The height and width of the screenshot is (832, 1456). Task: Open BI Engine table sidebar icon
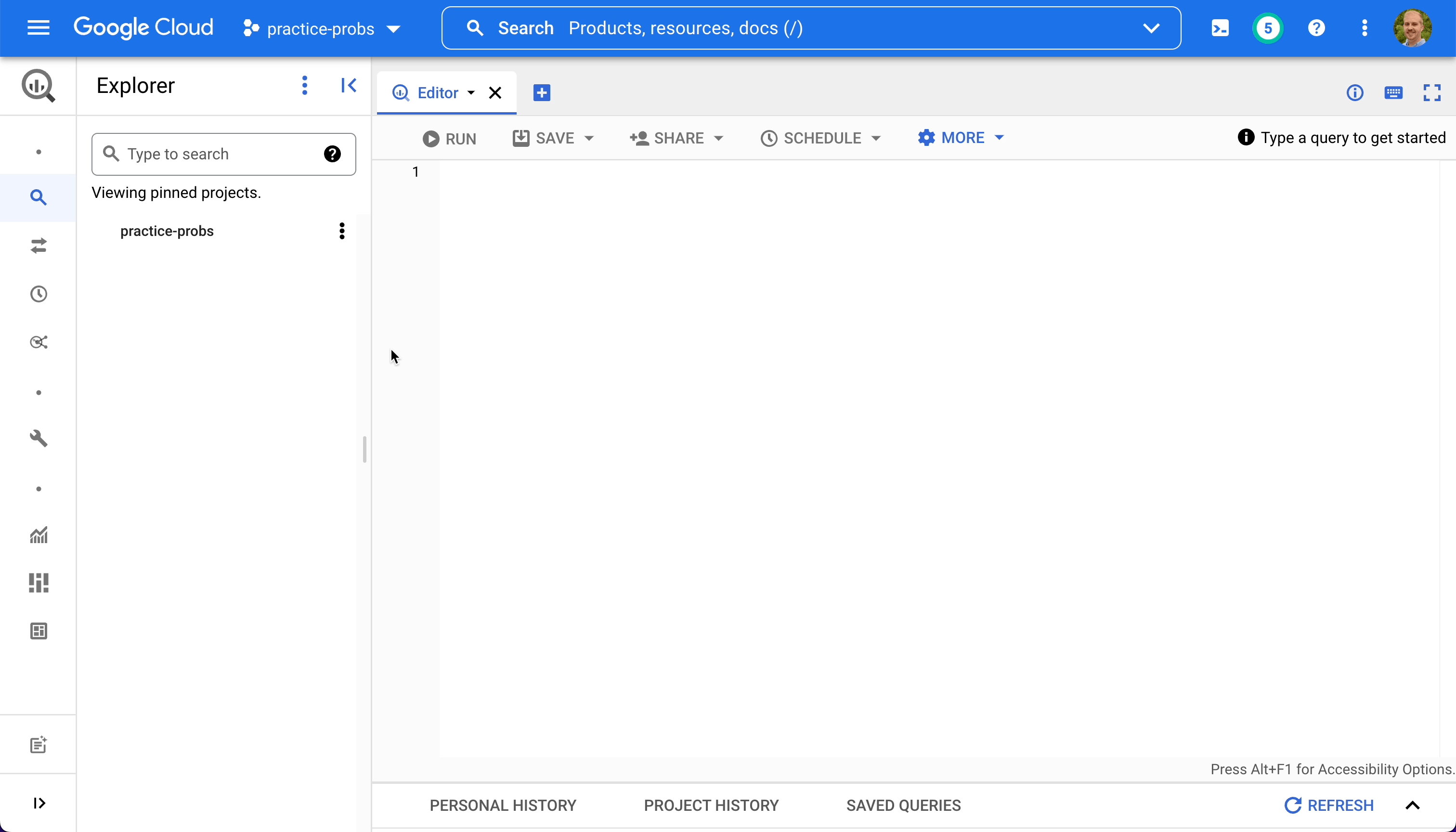[39, 631]
